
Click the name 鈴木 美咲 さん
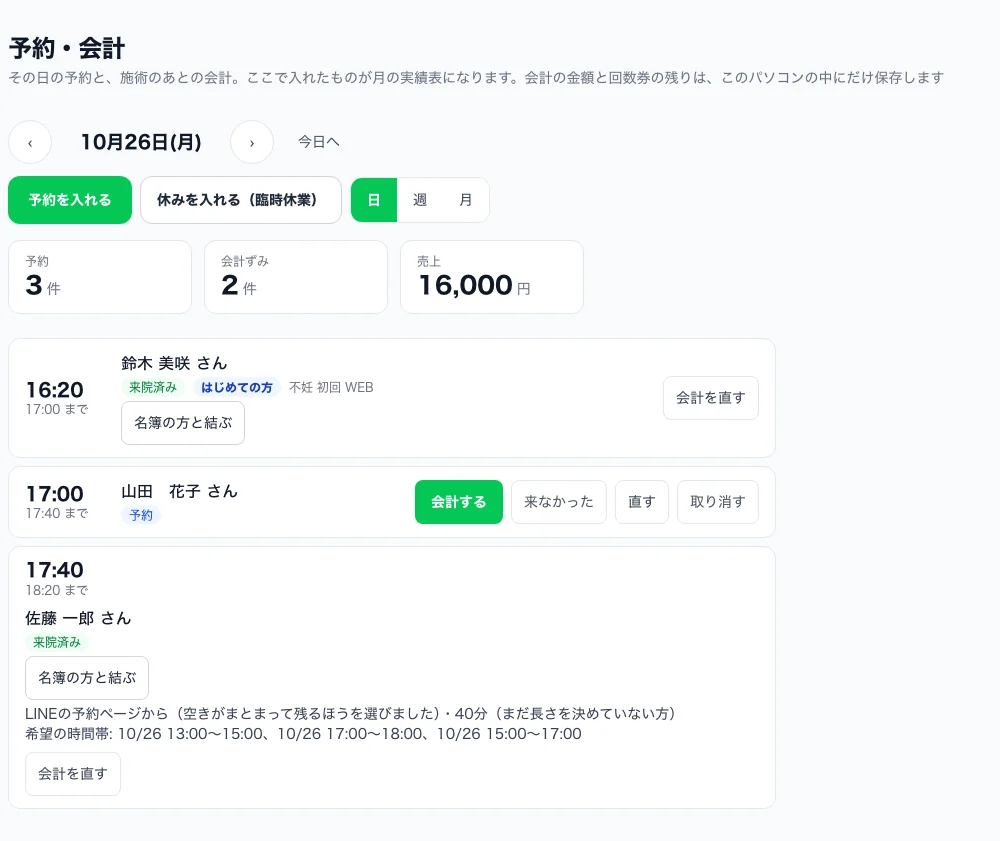pos(174,363)
